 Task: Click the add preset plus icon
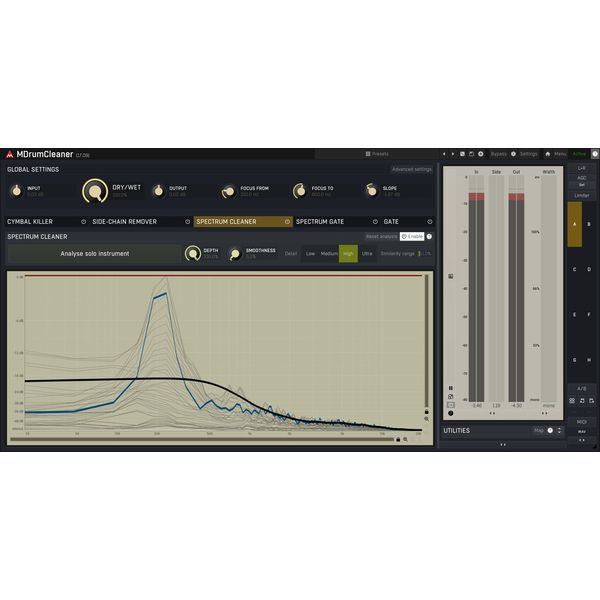[481, 154]
